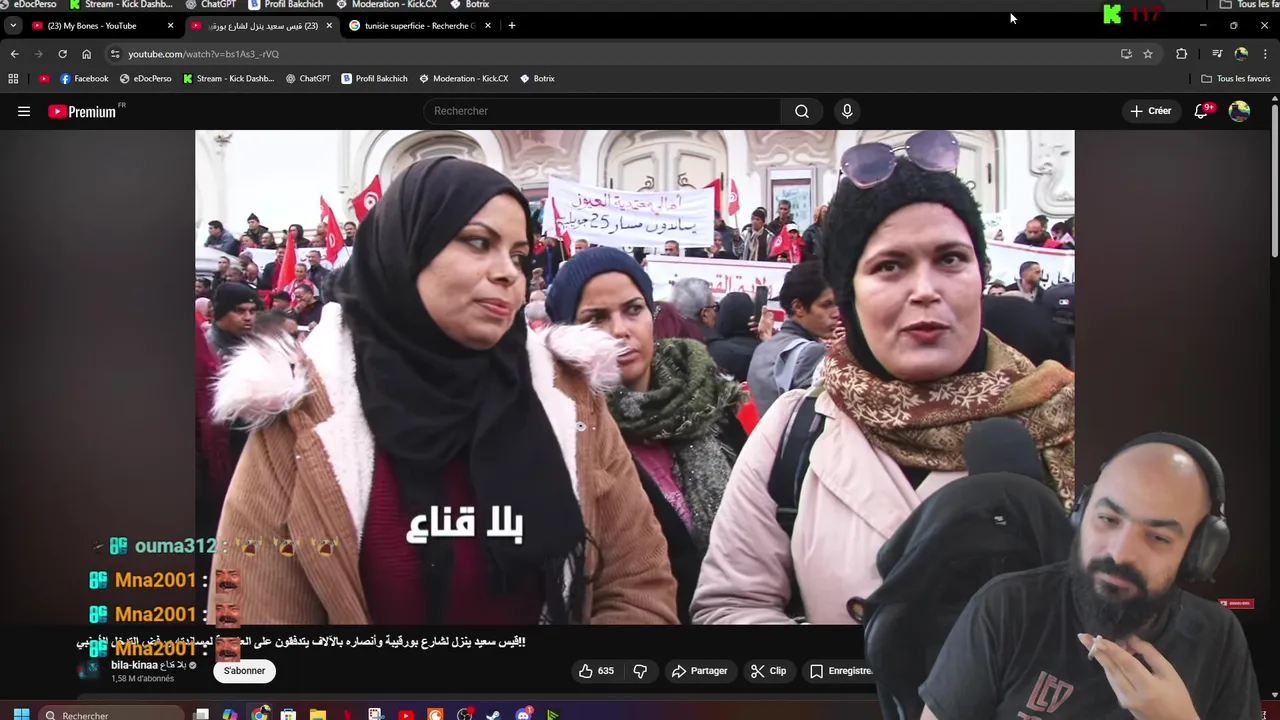Open Chrome media controls icon
The height and width of the screenshot is (720, 1280).
click(1217, 54)
